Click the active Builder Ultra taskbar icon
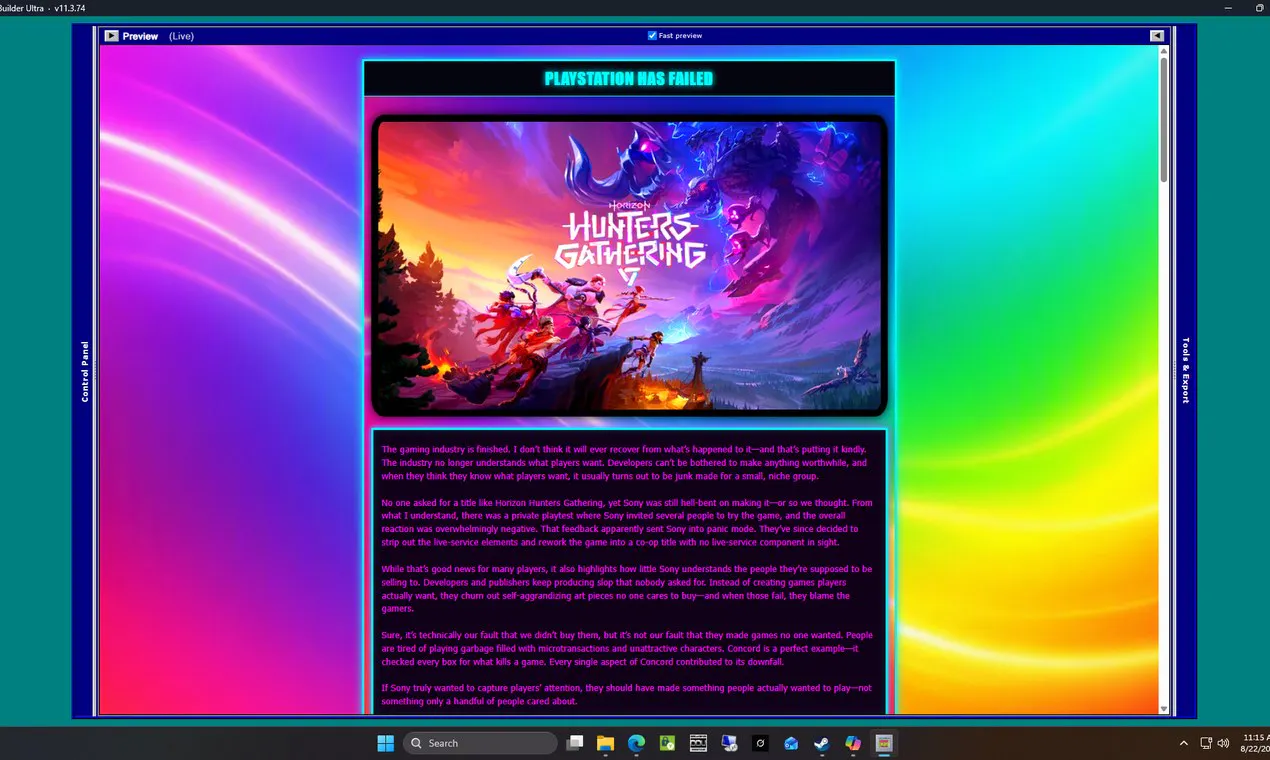This screenshot has width=1270, height=760. pyautogui.click(x=883, y=743)
